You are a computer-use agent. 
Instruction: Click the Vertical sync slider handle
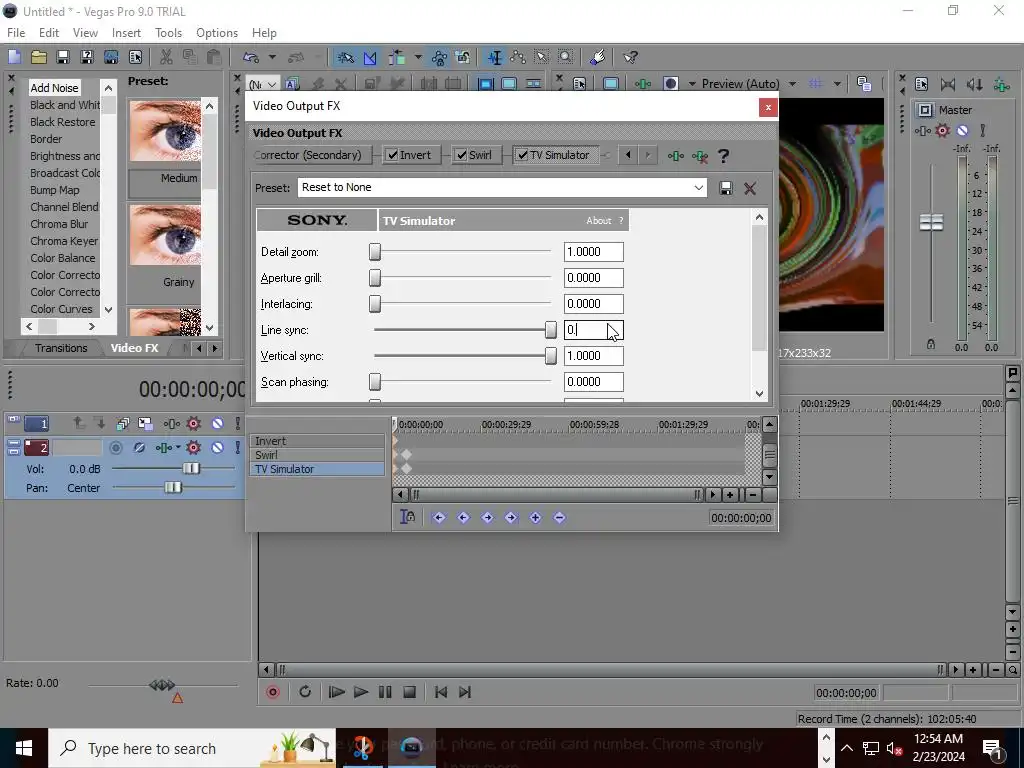tap(551, 356)
